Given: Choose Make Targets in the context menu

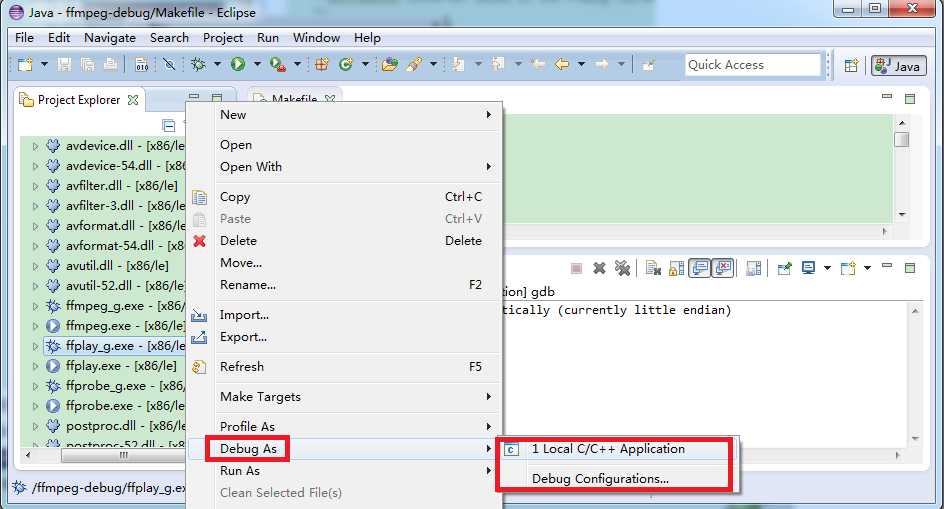Looking at the screenshot, I should [x=344, y=397].
